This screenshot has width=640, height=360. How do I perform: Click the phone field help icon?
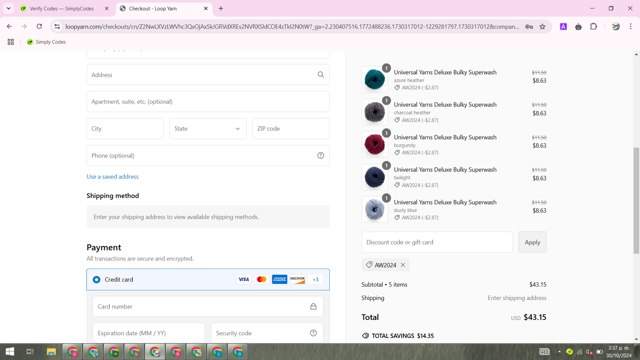[321, 156]
